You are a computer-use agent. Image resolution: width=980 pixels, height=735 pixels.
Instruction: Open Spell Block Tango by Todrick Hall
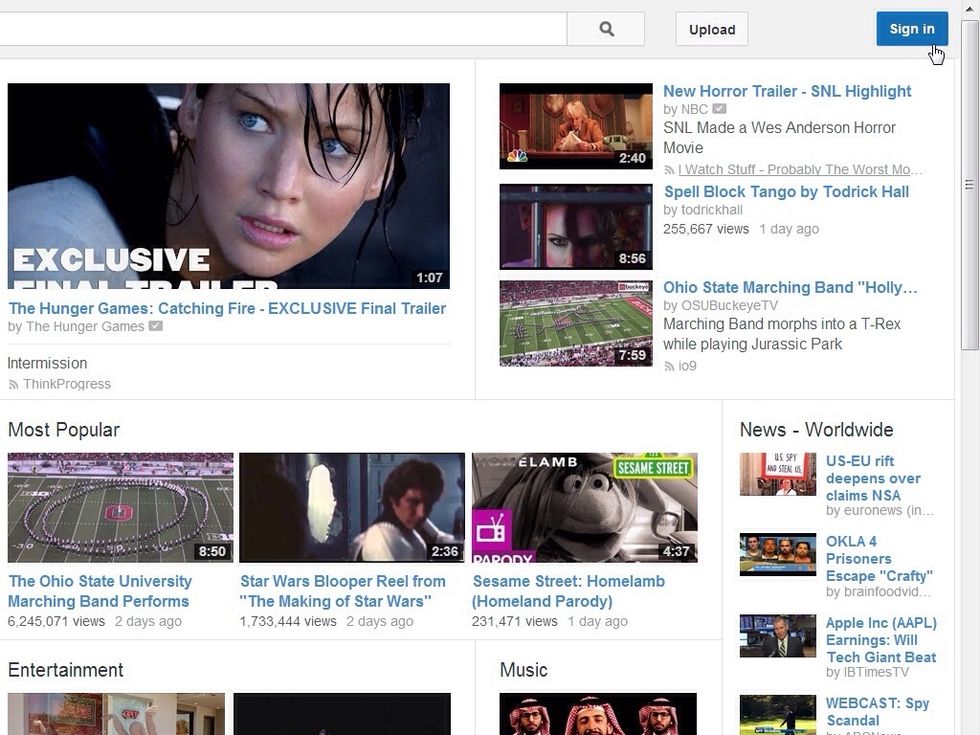pyautogui.click(x=783, y=191)
